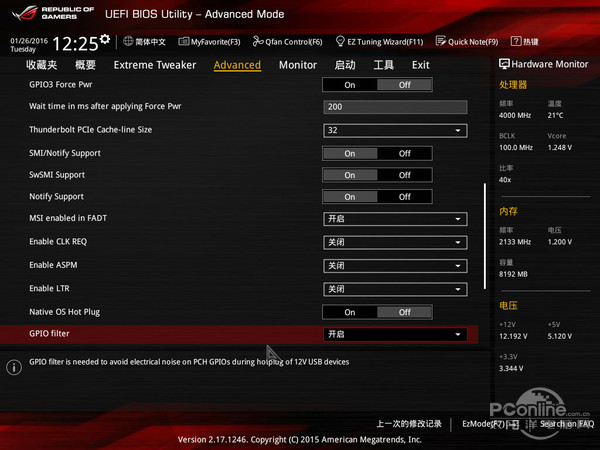Screen dimensions: 600x450
Task: Start EZ Tuning Wizard(F11)
Action: 385,42
